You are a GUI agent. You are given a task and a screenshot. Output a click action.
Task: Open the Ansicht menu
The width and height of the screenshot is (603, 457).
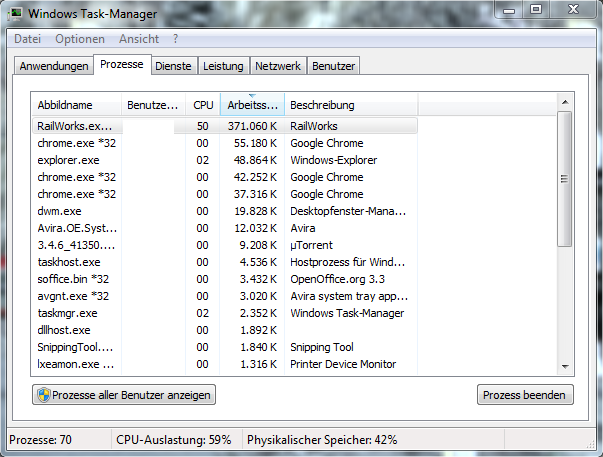139,39
